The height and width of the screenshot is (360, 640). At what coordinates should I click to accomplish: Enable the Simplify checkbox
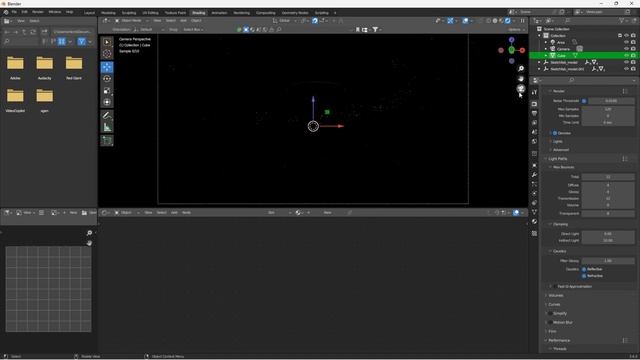pos(551,313)
